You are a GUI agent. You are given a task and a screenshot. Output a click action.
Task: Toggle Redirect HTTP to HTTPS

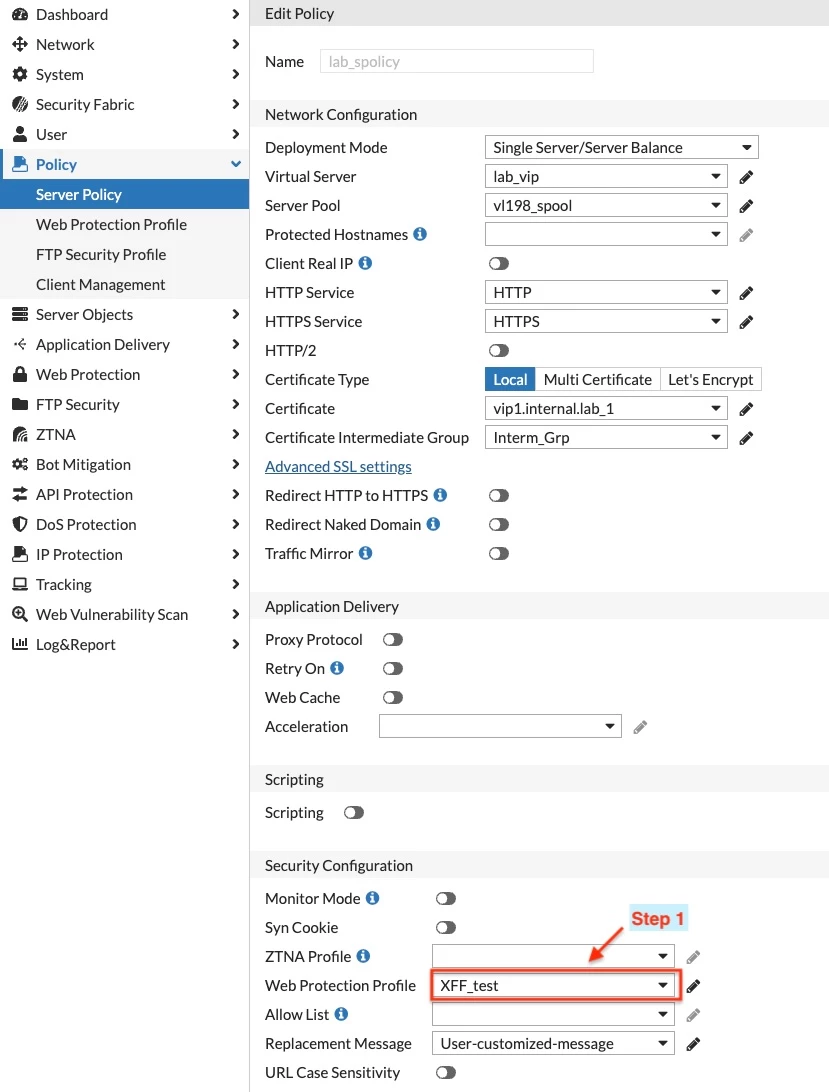pos(499,495)
